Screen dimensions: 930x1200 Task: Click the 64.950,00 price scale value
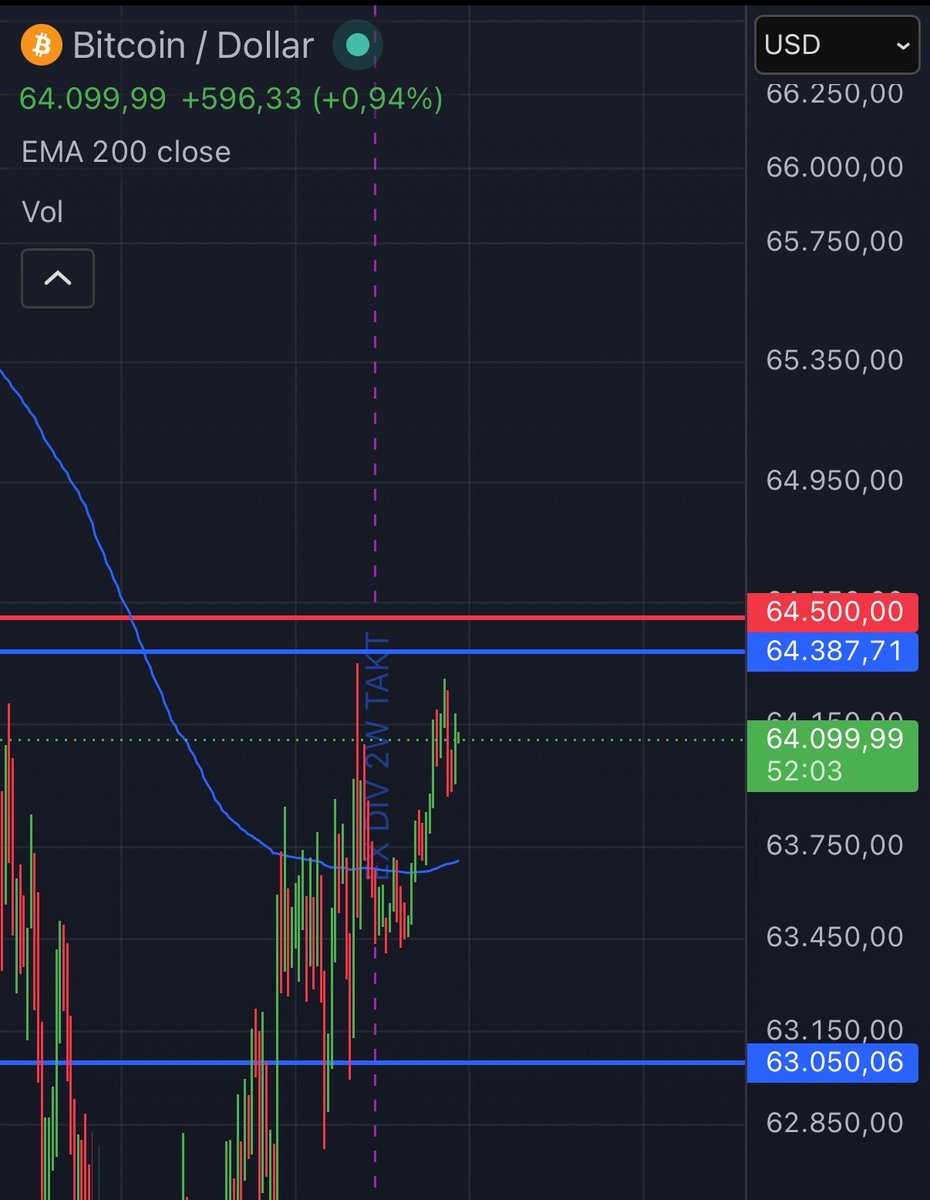pyautogui.click(x=835, y=481)
